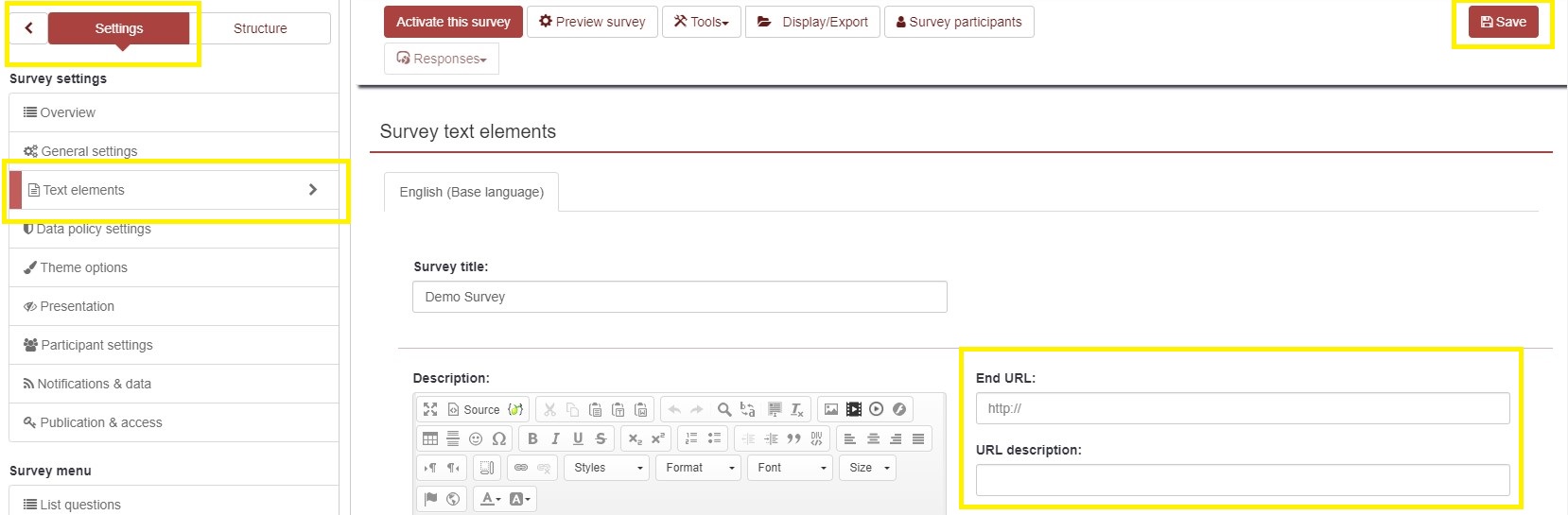Insert a block quote
1568x515 pixels.
coord(793,438)
